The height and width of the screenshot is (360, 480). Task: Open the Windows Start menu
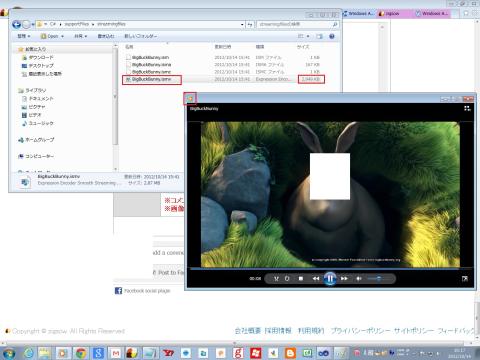[x=9, y=353]
